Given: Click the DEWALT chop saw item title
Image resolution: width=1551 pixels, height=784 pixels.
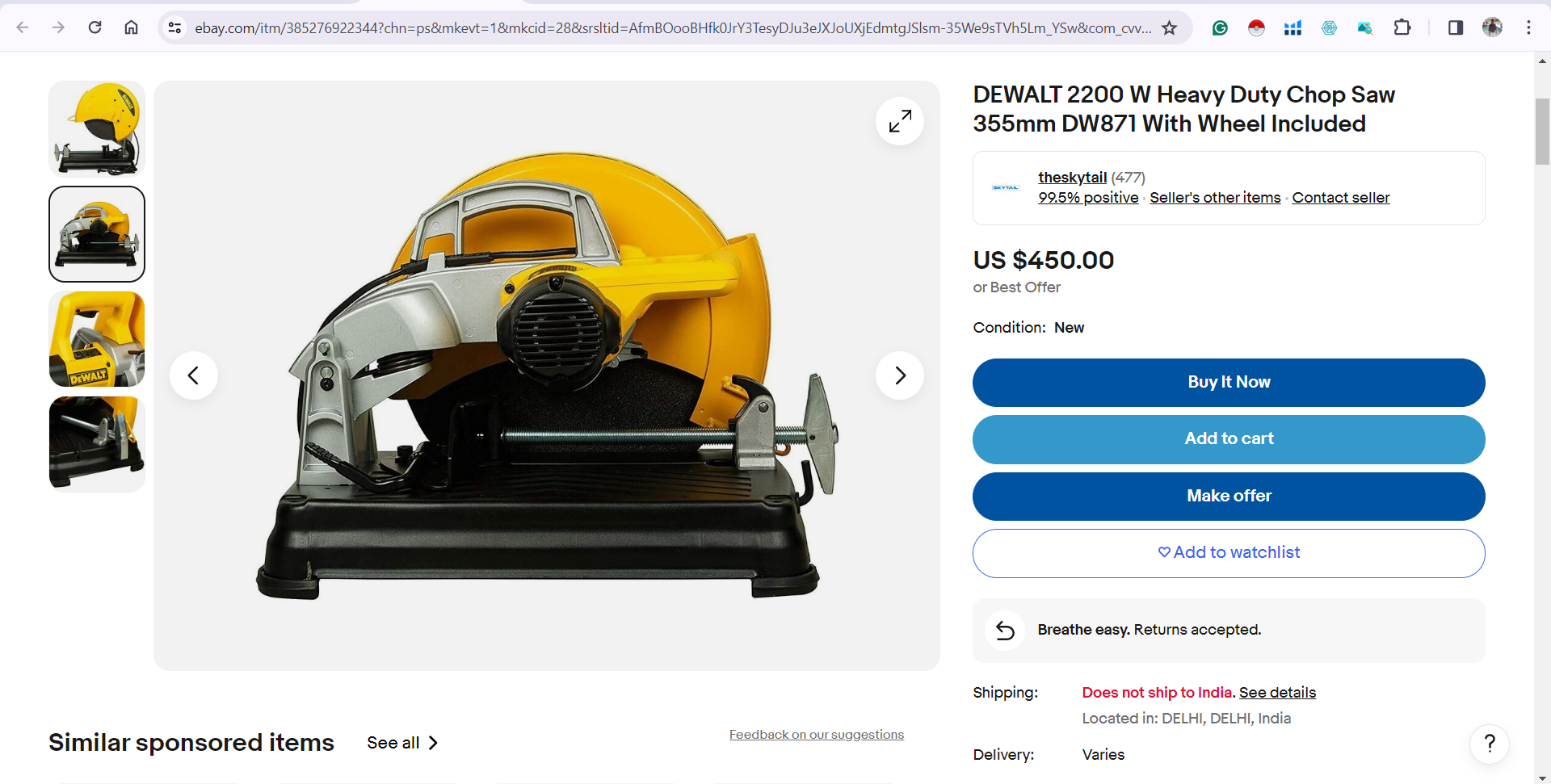Looking at the screenshot, I should click(x=1183, y=109).
